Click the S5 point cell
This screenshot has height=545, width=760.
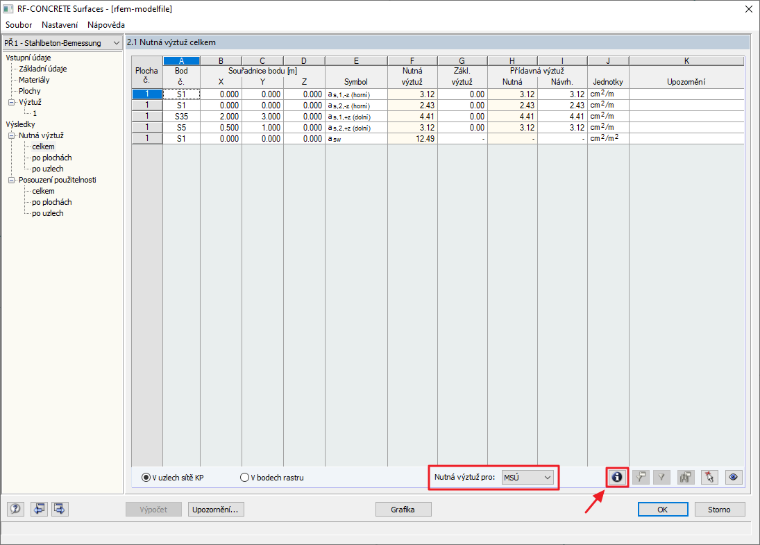[181, 128]
